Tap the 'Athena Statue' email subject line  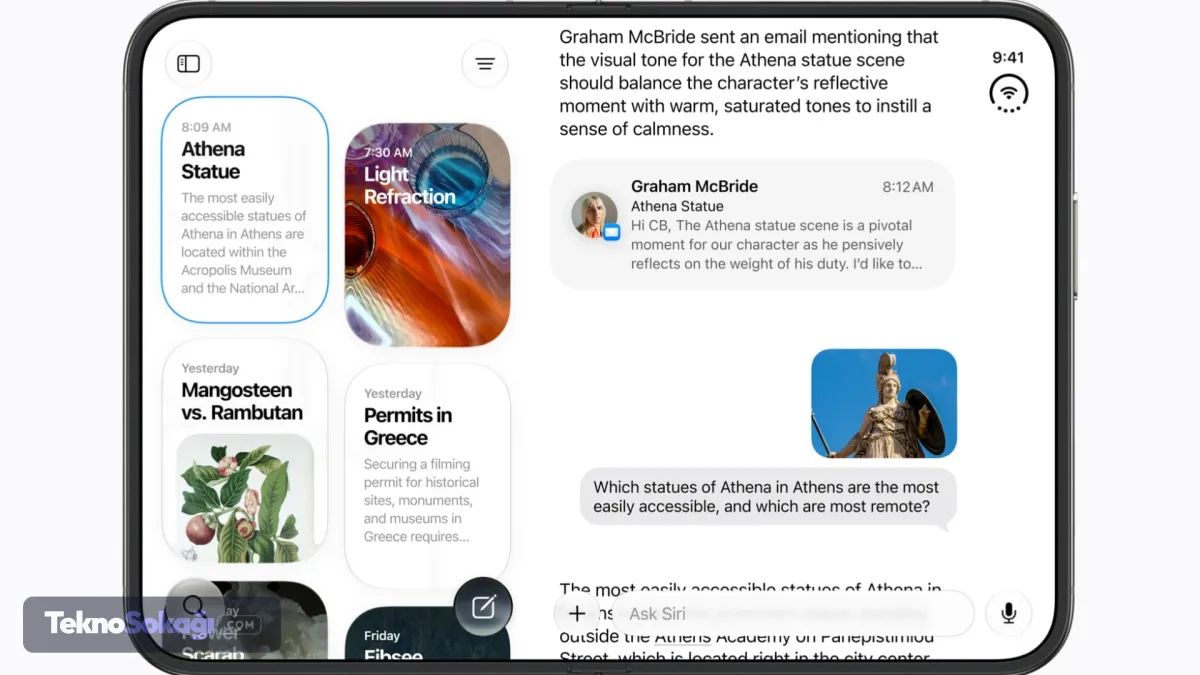677,206
